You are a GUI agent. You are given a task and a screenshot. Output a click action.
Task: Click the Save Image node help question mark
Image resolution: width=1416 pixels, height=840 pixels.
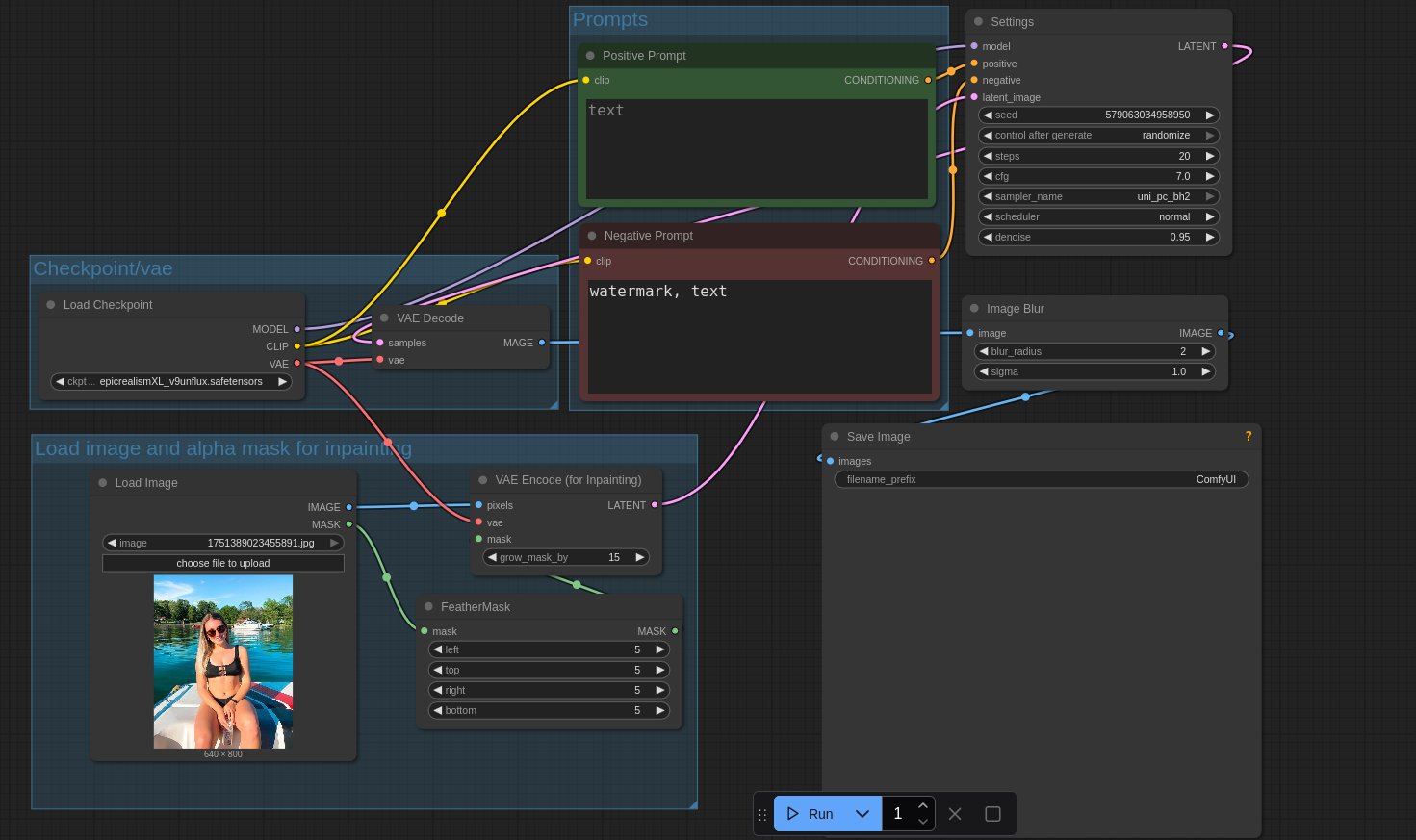tap(1249, 436)
